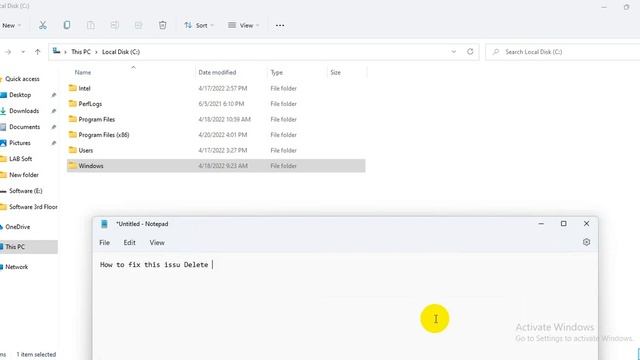Click Windows folder date 4/18/2022 9:23 AM
Screen dimensions: 640x360
click(223, 166)
